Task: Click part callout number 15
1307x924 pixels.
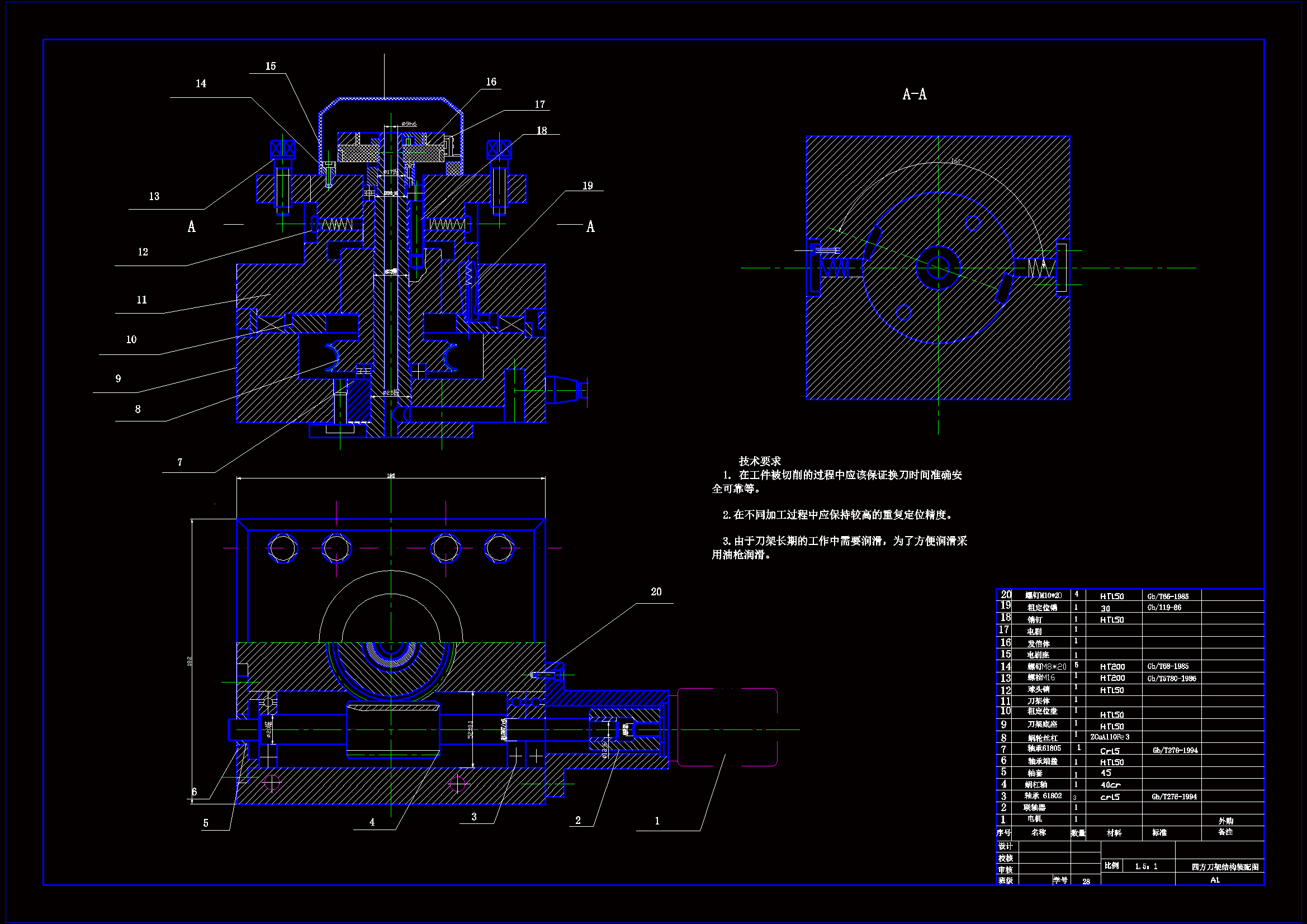Action: 271,67
